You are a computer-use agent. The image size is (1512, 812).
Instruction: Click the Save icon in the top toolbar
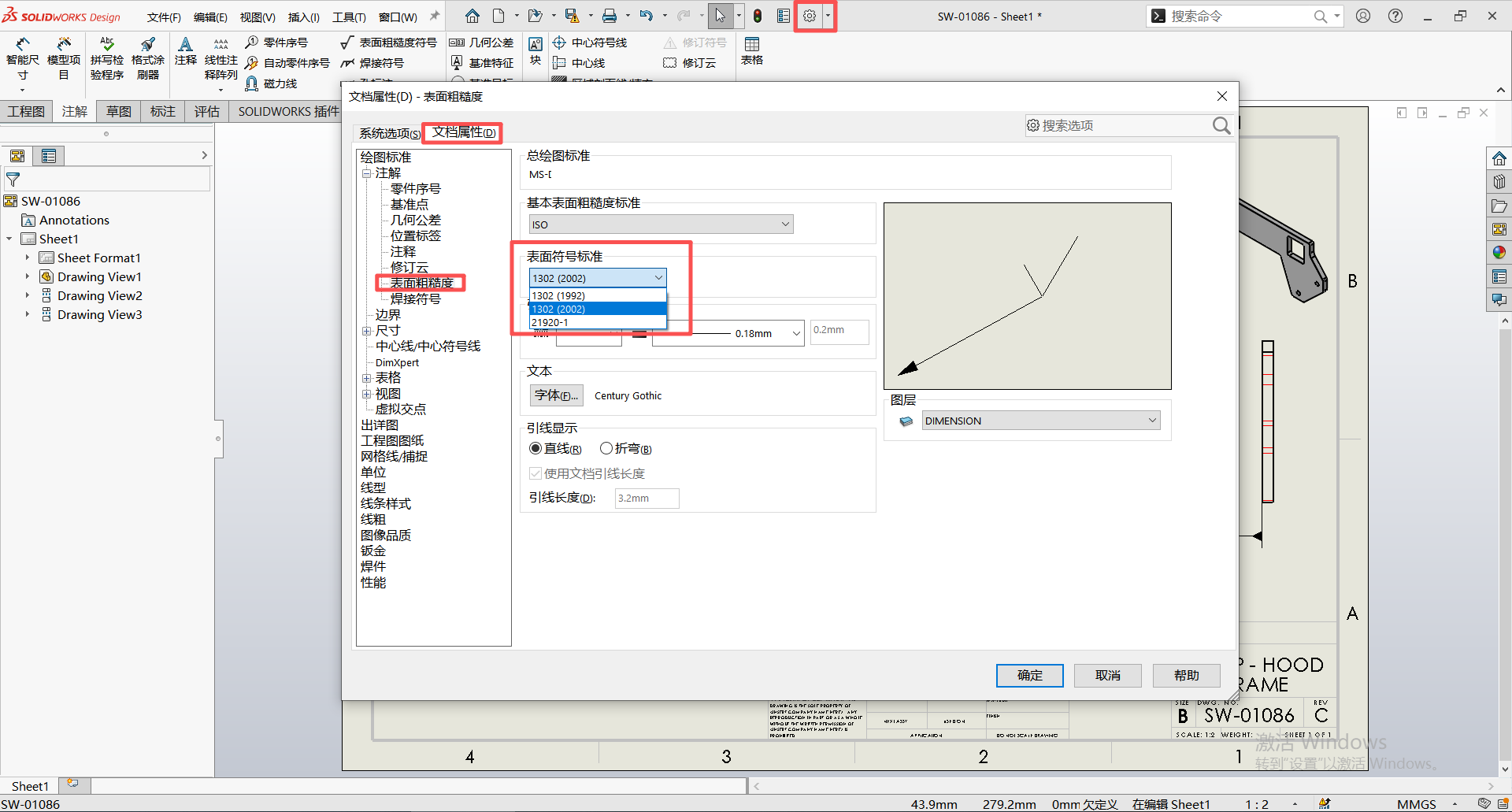pos(572,16)
